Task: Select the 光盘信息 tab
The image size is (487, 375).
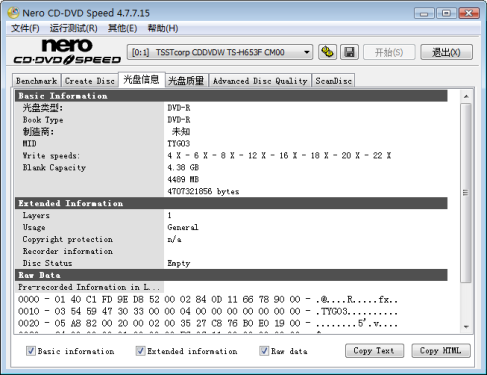Action: click(141, 80)
